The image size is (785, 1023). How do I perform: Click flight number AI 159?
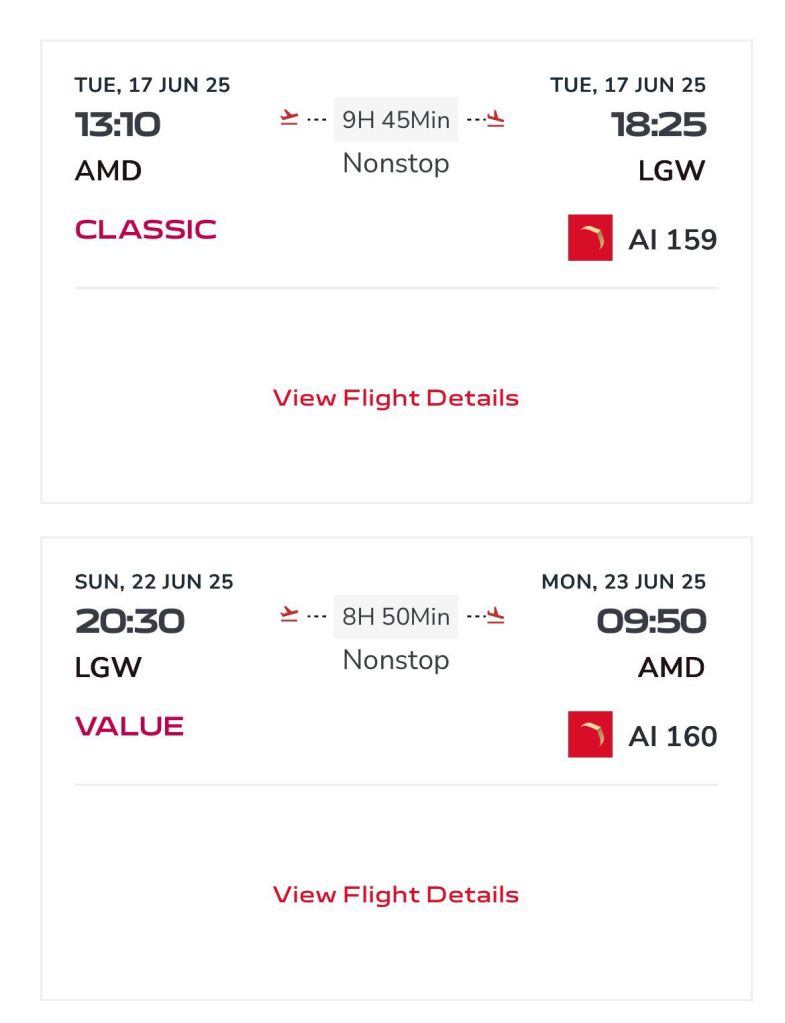point(672,240)
